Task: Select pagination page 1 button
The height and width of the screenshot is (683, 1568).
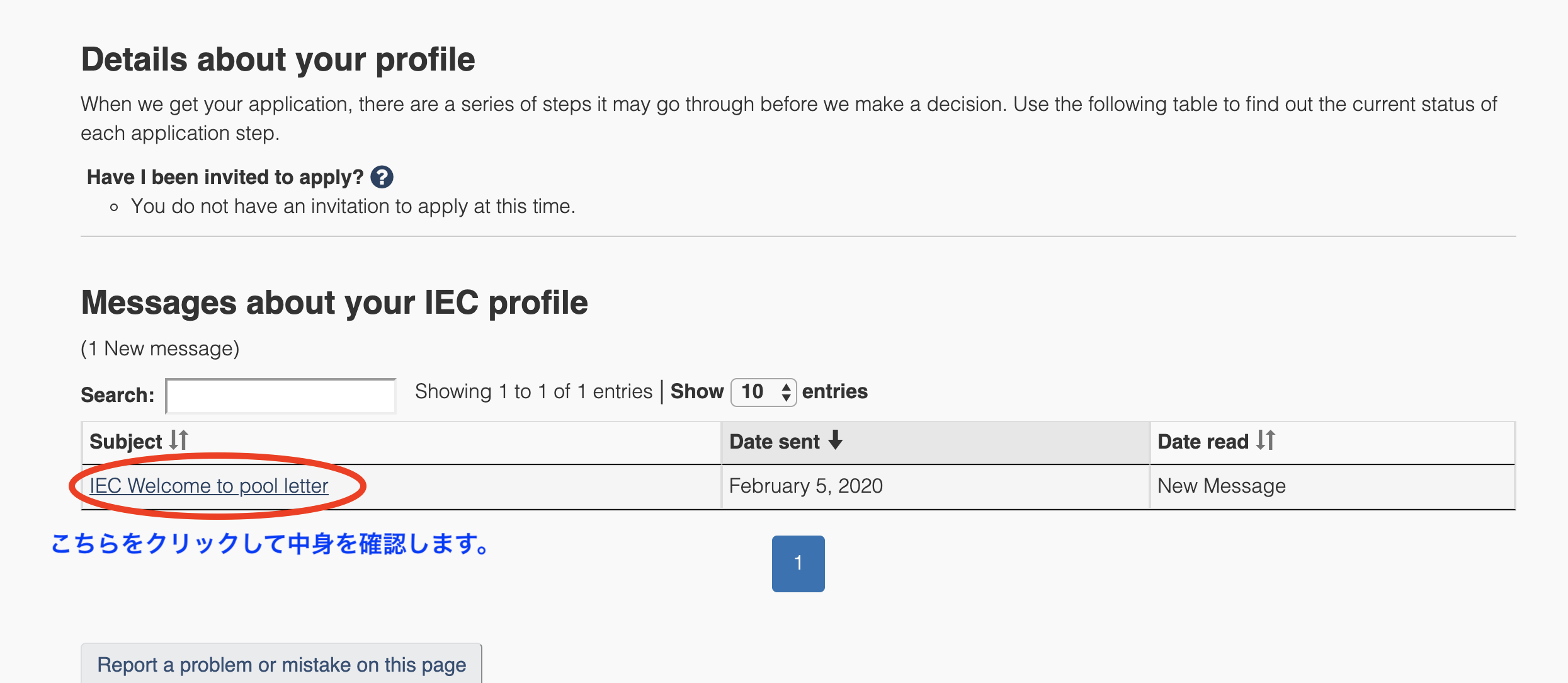Action: point(798,563)
